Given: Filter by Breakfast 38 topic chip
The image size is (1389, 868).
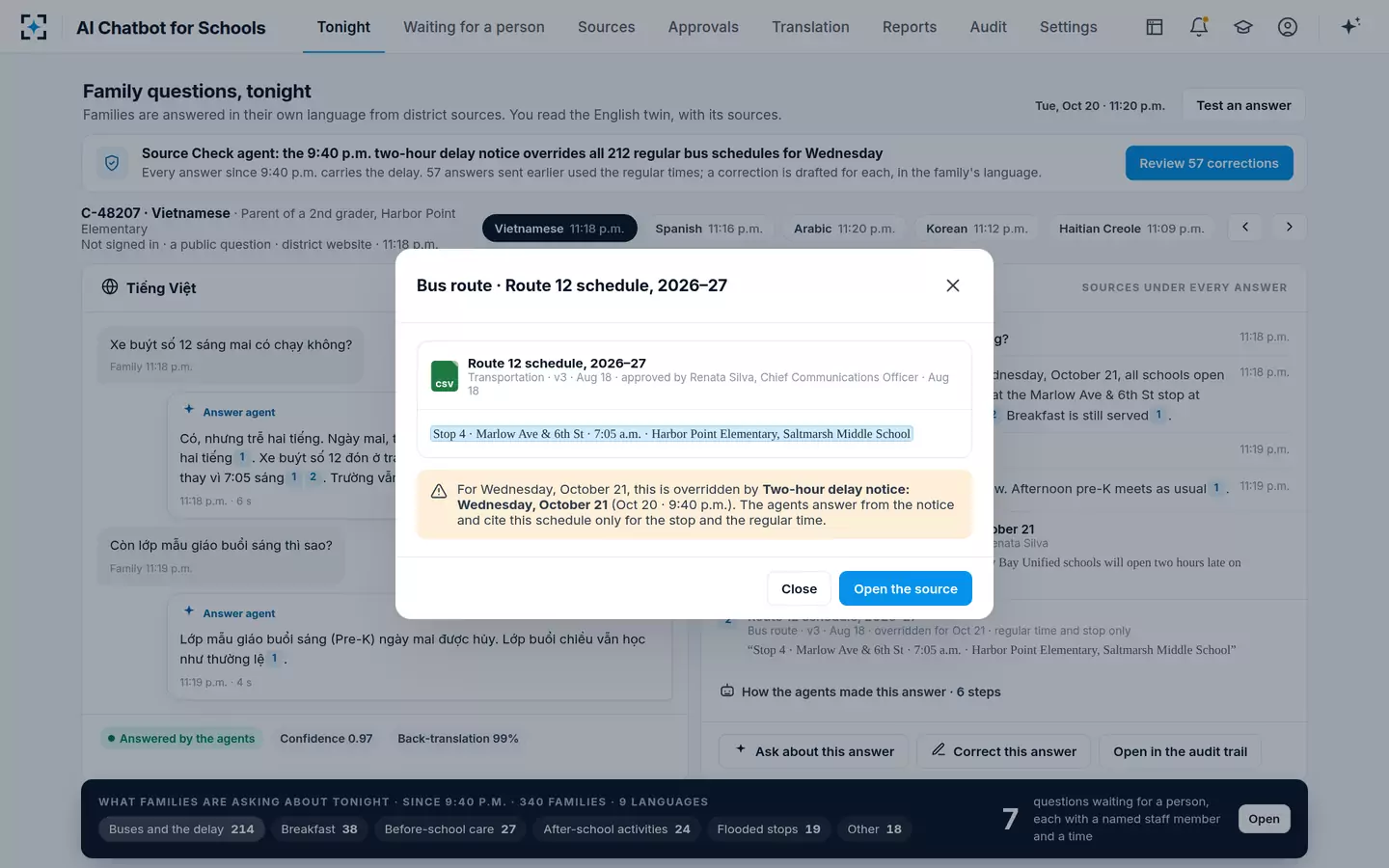Looking at the screenshot, I should [x=319, y=829].
